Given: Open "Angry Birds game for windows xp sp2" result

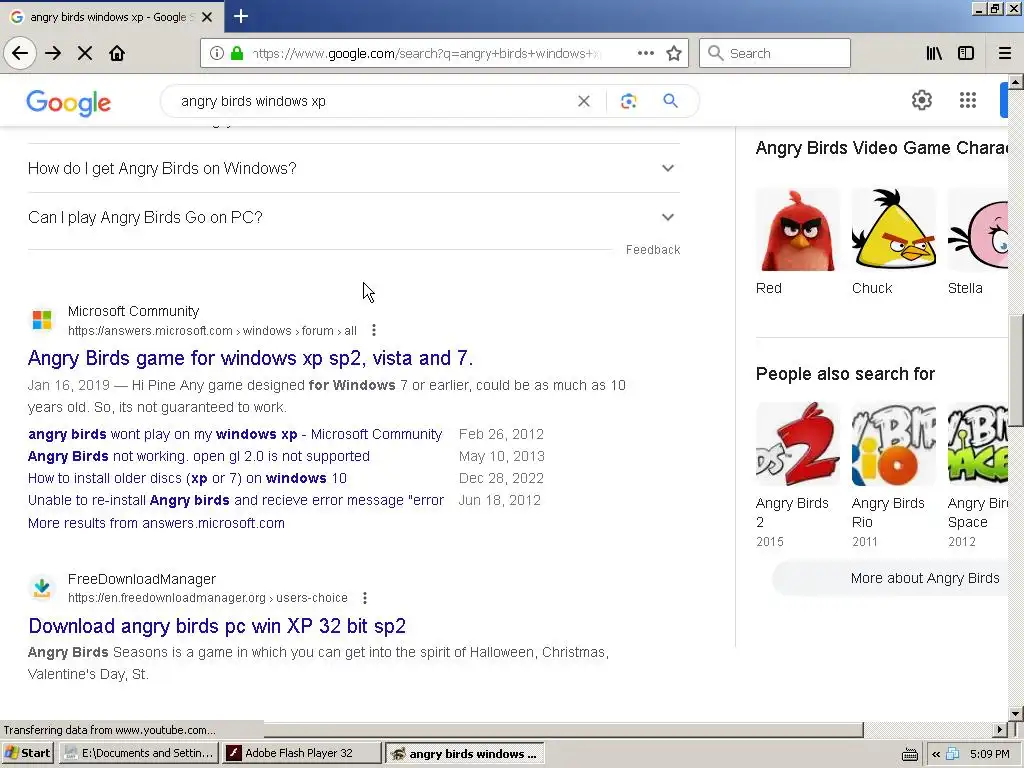Looking at the screenshot, I should click(x=250, y=358).
